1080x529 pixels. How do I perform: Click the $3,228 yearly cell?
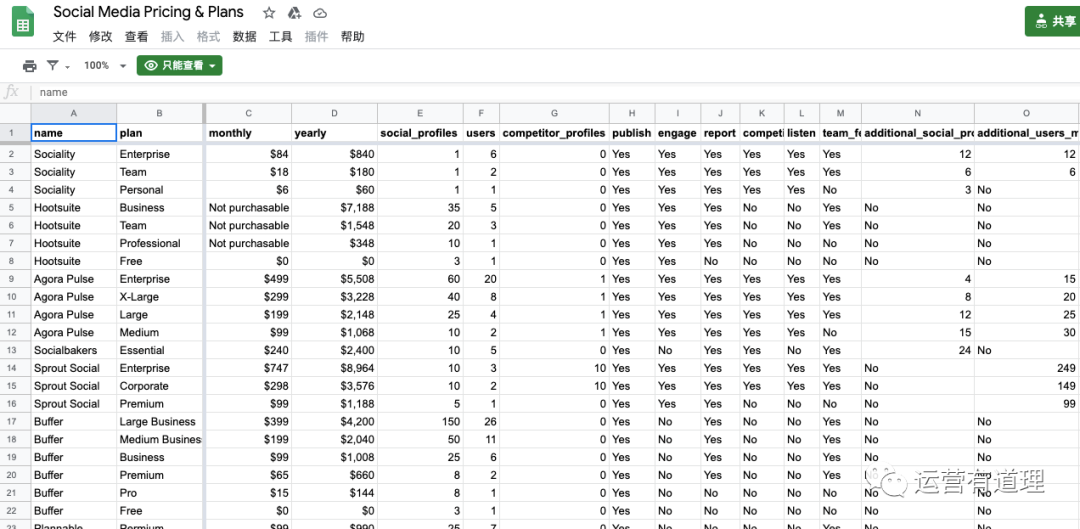(x=334, y=297)
